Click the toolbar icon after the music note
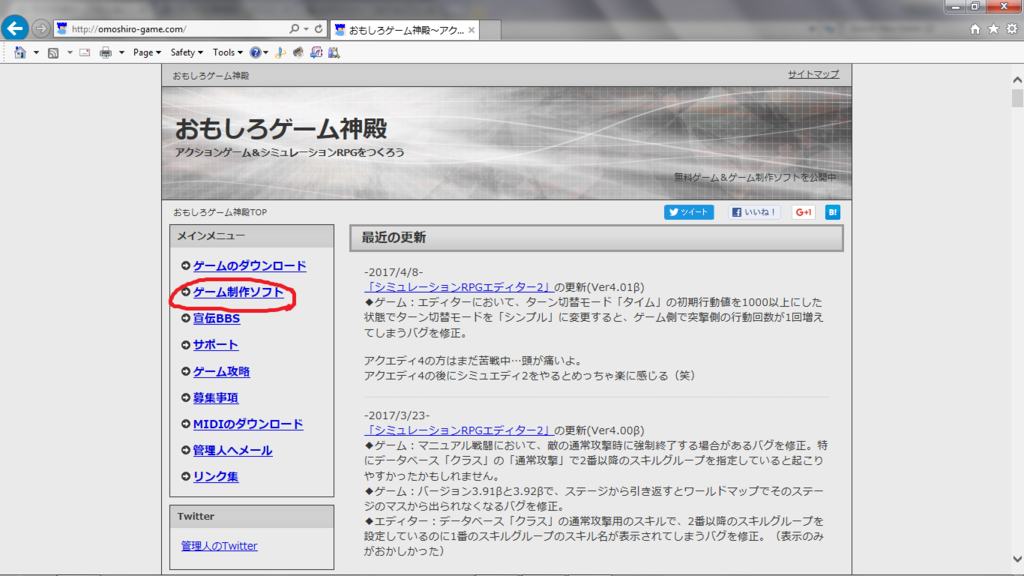Viewport: 1024px width, 576px height. pyautogui.click(x=298, y=52)
